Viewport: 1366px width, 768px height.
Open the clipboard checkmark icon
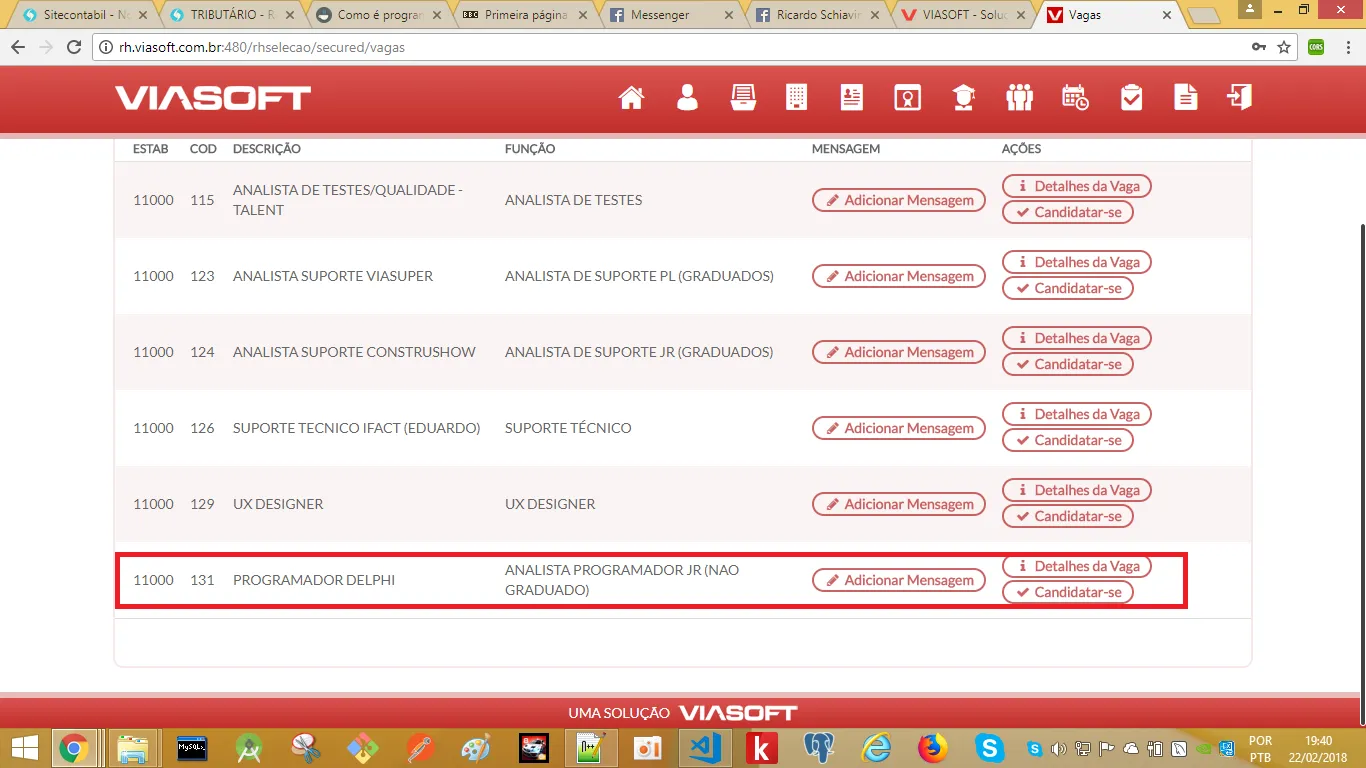pos(1131,97)
